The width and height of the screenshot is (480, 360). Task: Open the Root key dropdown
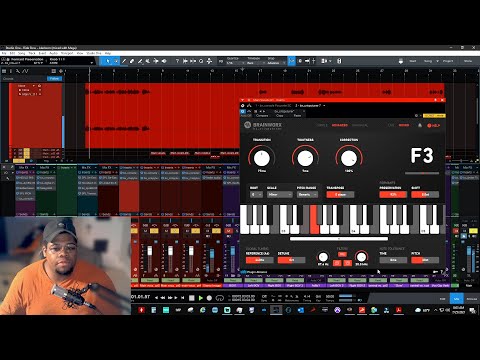(256, 194)
